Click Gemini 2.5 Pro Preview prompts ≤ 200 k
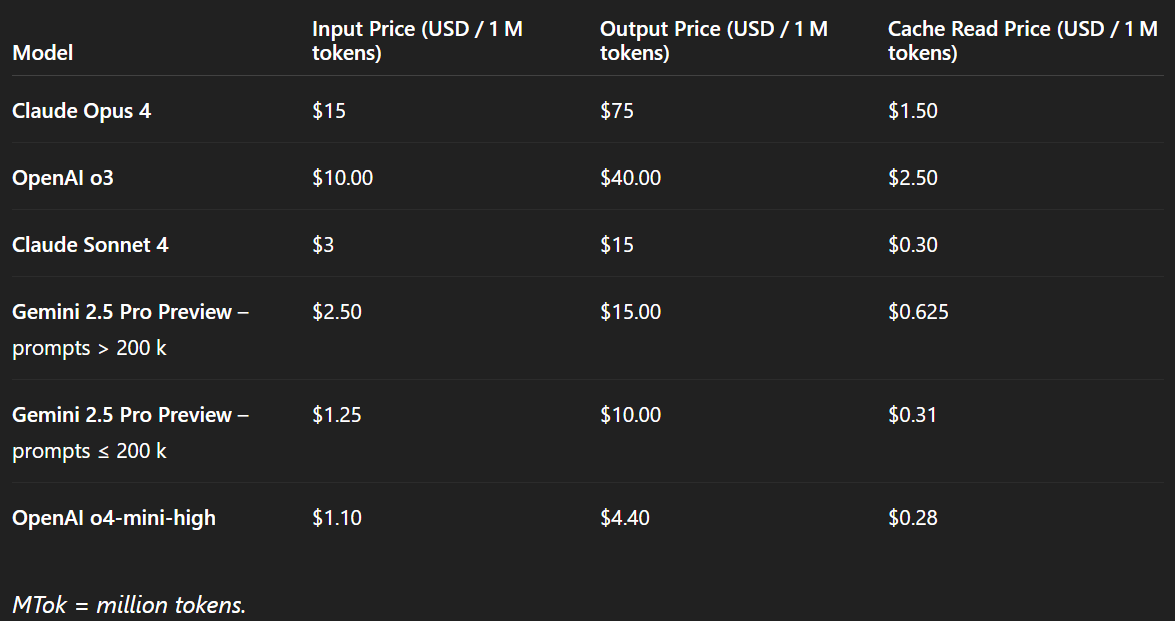1175x621 pixels. [130, 432]
